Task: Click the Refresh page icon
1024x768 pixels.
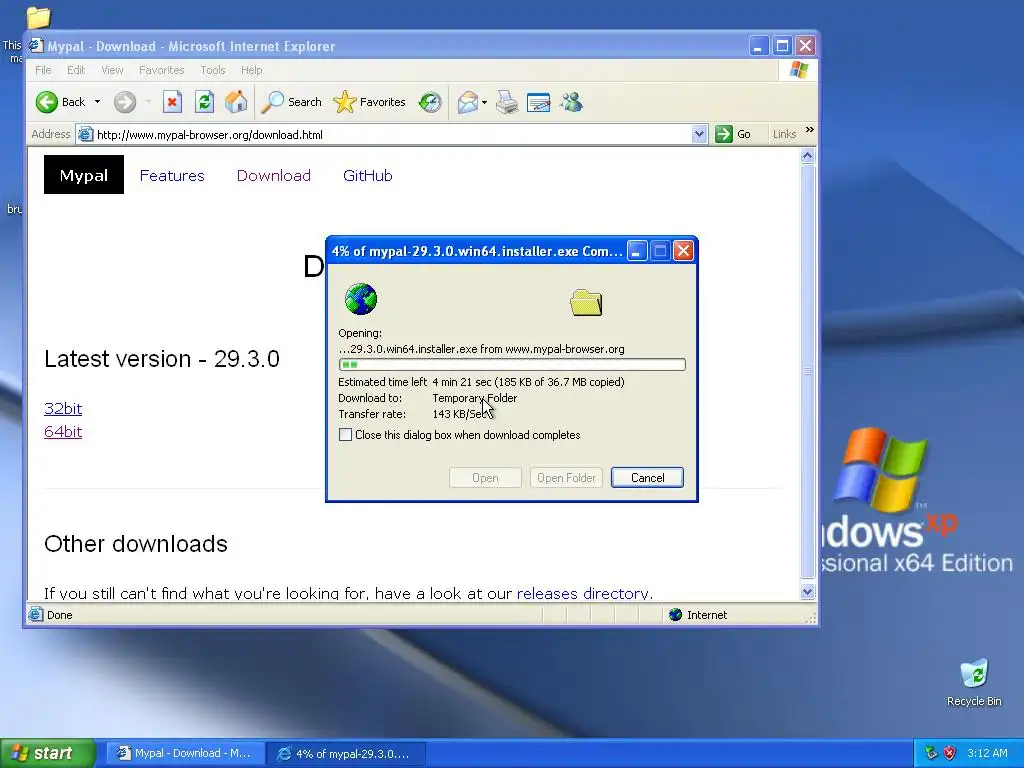Action: click(x=204, y=102)
